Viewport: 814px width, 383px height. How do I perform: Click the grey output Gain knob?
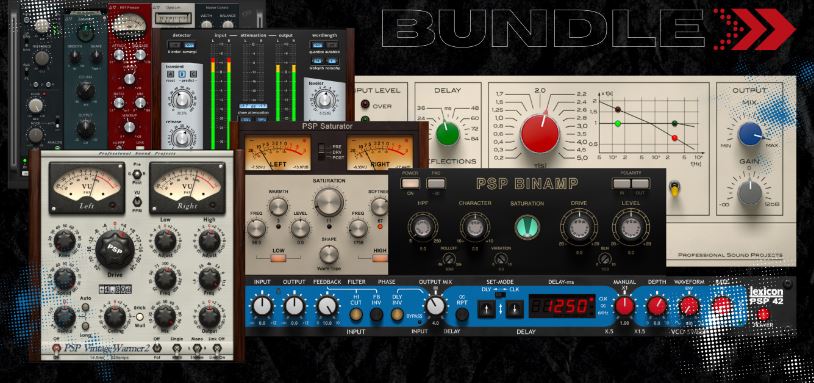click(750, 193)
